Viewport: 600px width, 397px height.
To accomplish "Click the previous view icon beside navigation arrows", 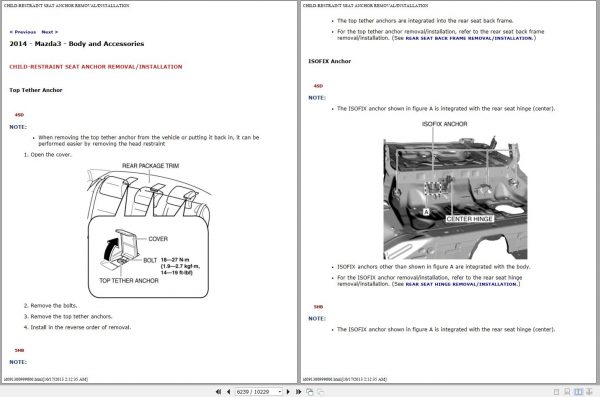I will pyautogui.click(x=310, y=392).
